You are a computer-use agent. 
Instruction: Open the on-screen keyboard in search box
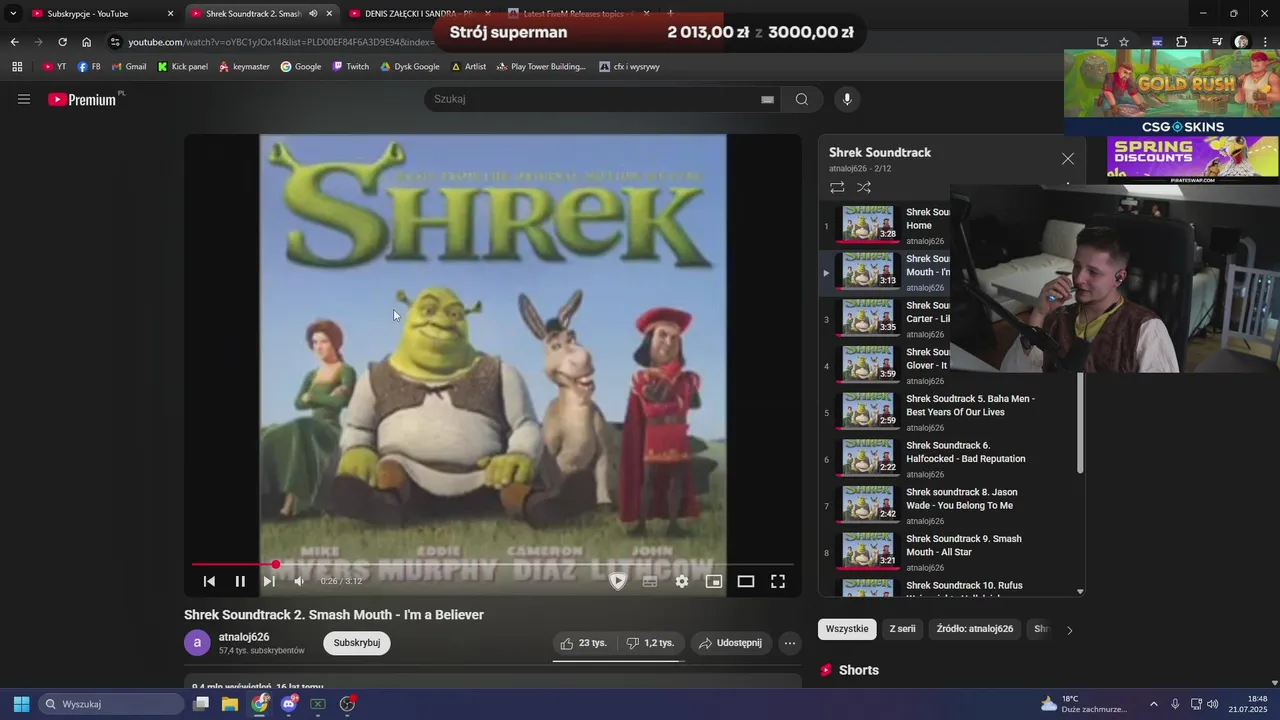coord(767,99)
